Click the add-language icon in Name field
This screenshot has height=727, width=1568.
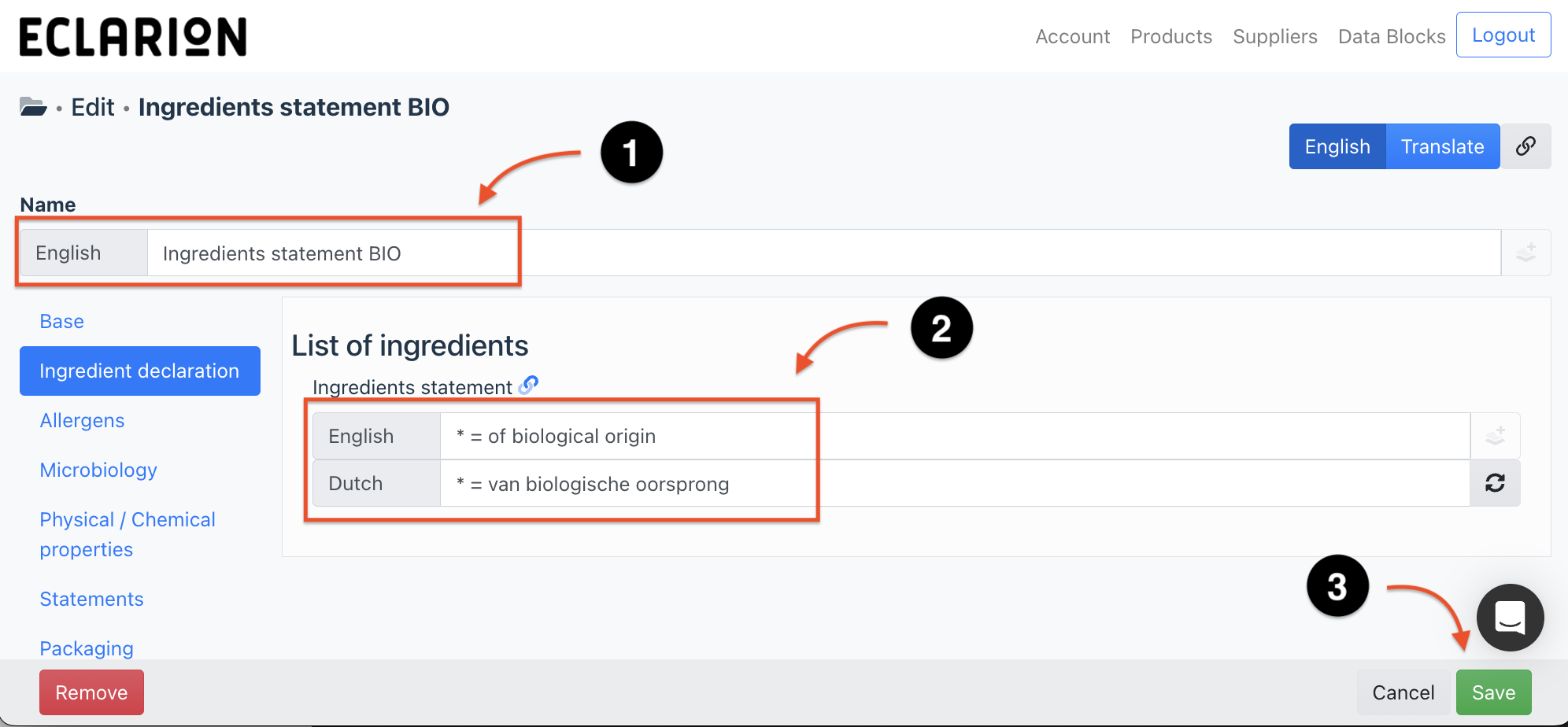(1525, 253)
